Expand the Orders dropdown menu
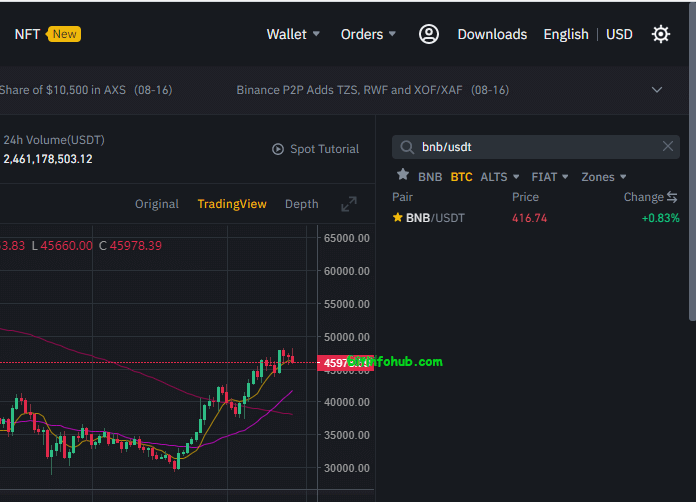 pos(368,34)
